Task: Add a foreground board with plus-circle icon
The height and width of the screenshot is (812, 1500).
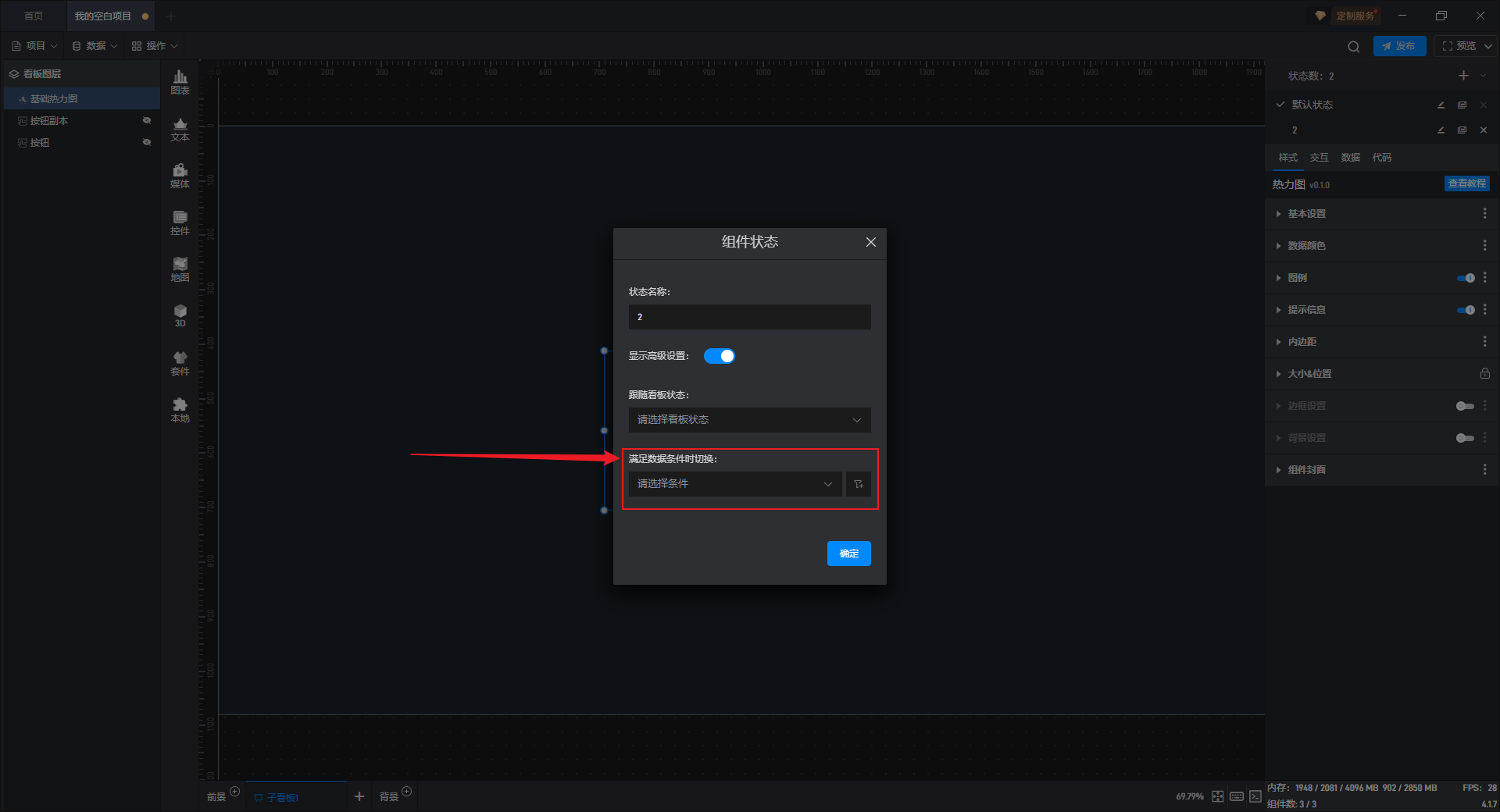Action: (235, 792)
